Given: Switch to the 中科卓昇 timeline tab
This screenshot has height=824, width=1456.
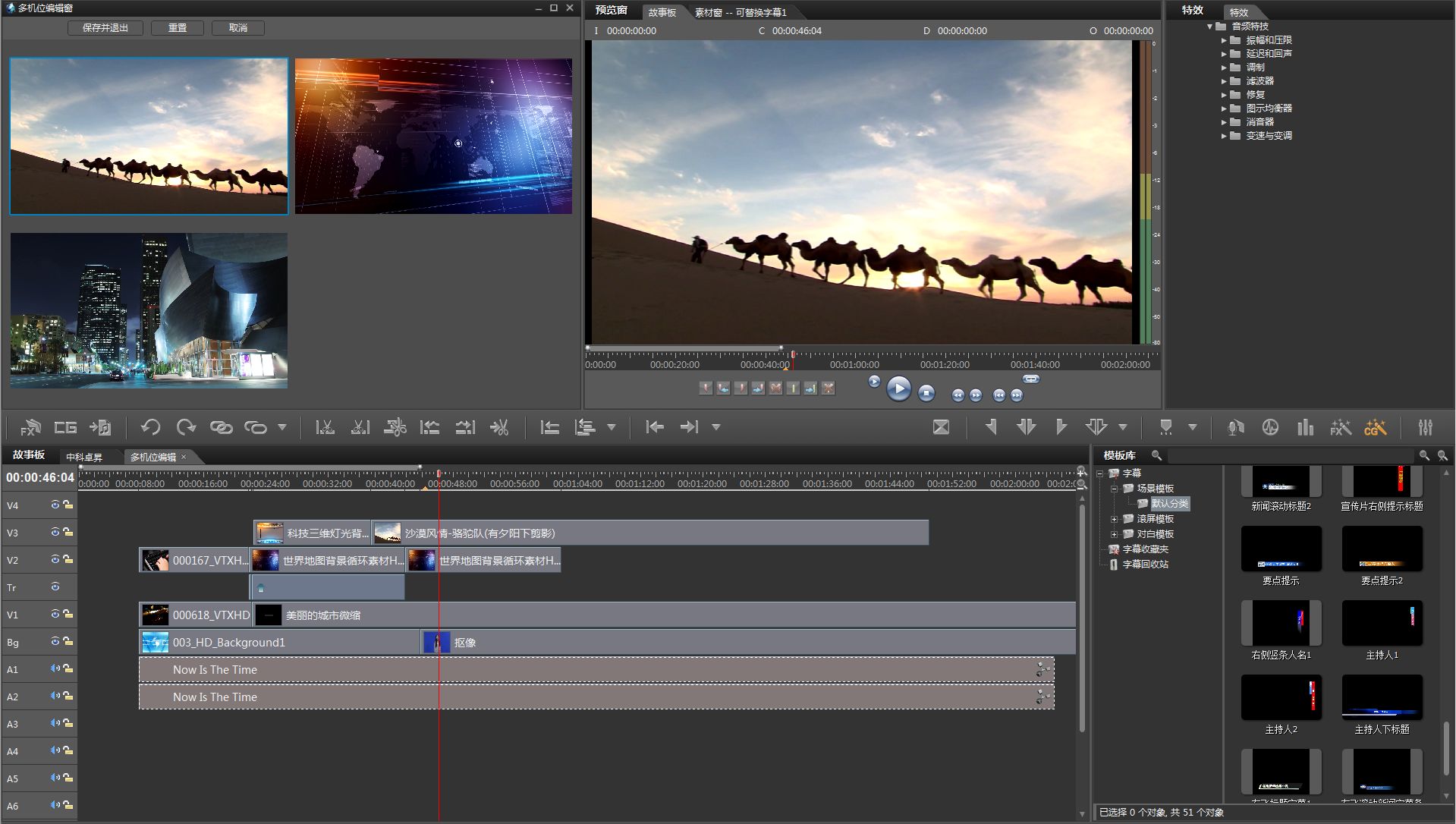Looking at the screenshot, I should [84, 457].
